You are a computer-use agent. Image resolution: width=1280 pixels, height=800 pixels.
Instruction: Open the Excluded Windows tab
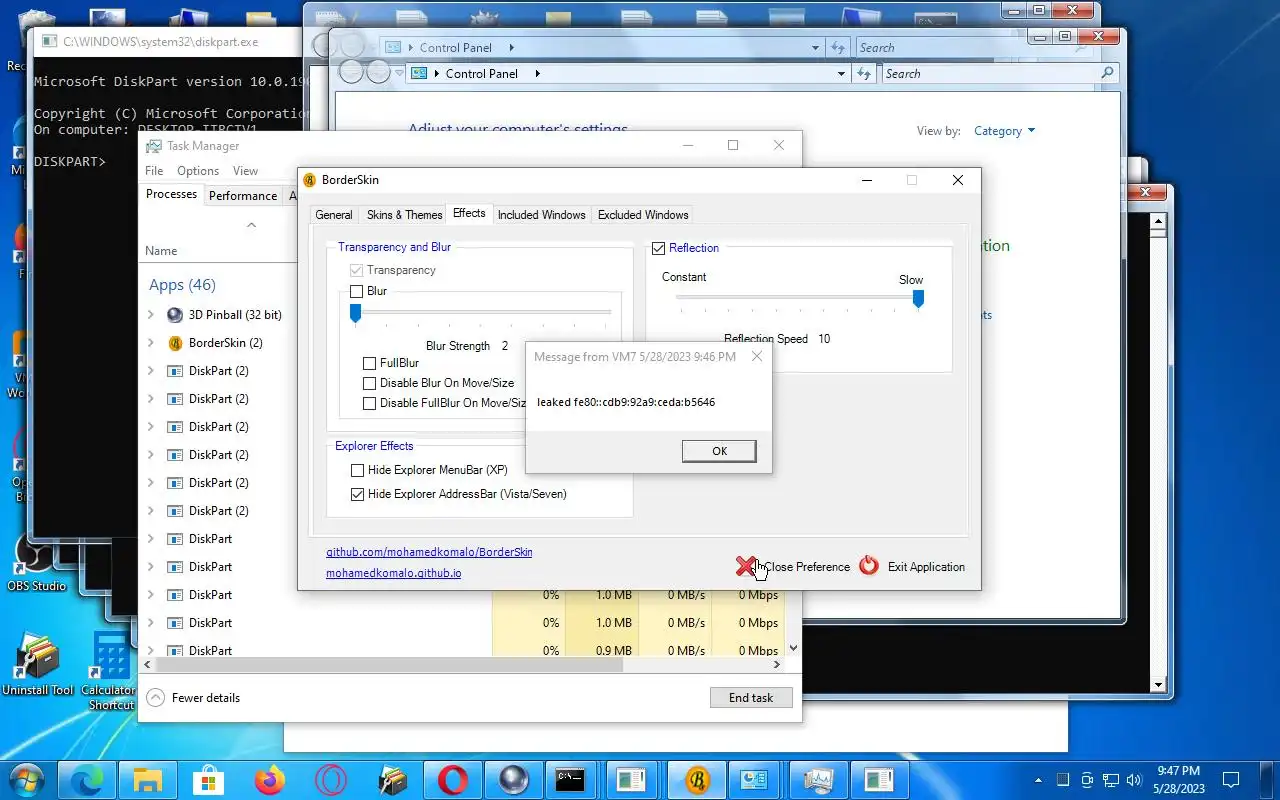(x=643, y=215)
